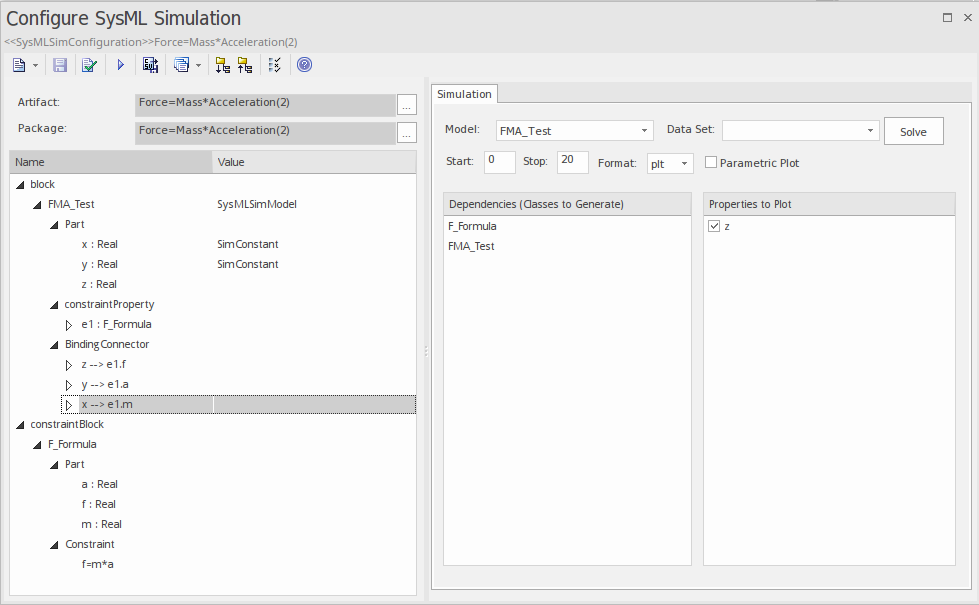The width and height of the screenshot is (979, 605).
Task: Run simulation with the blue play icon
Action: point(120,65)
